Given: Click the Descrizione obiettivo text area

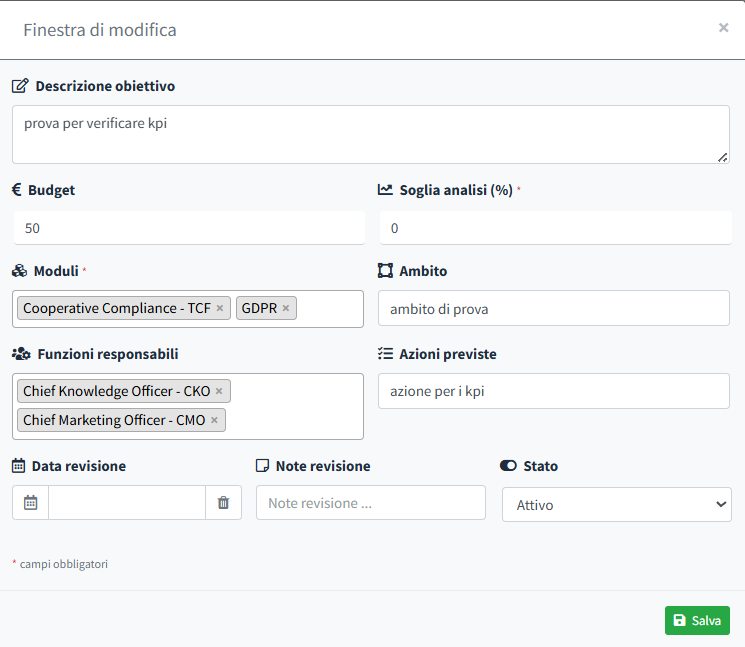Looking at the screenshot, I should point(370,134).
